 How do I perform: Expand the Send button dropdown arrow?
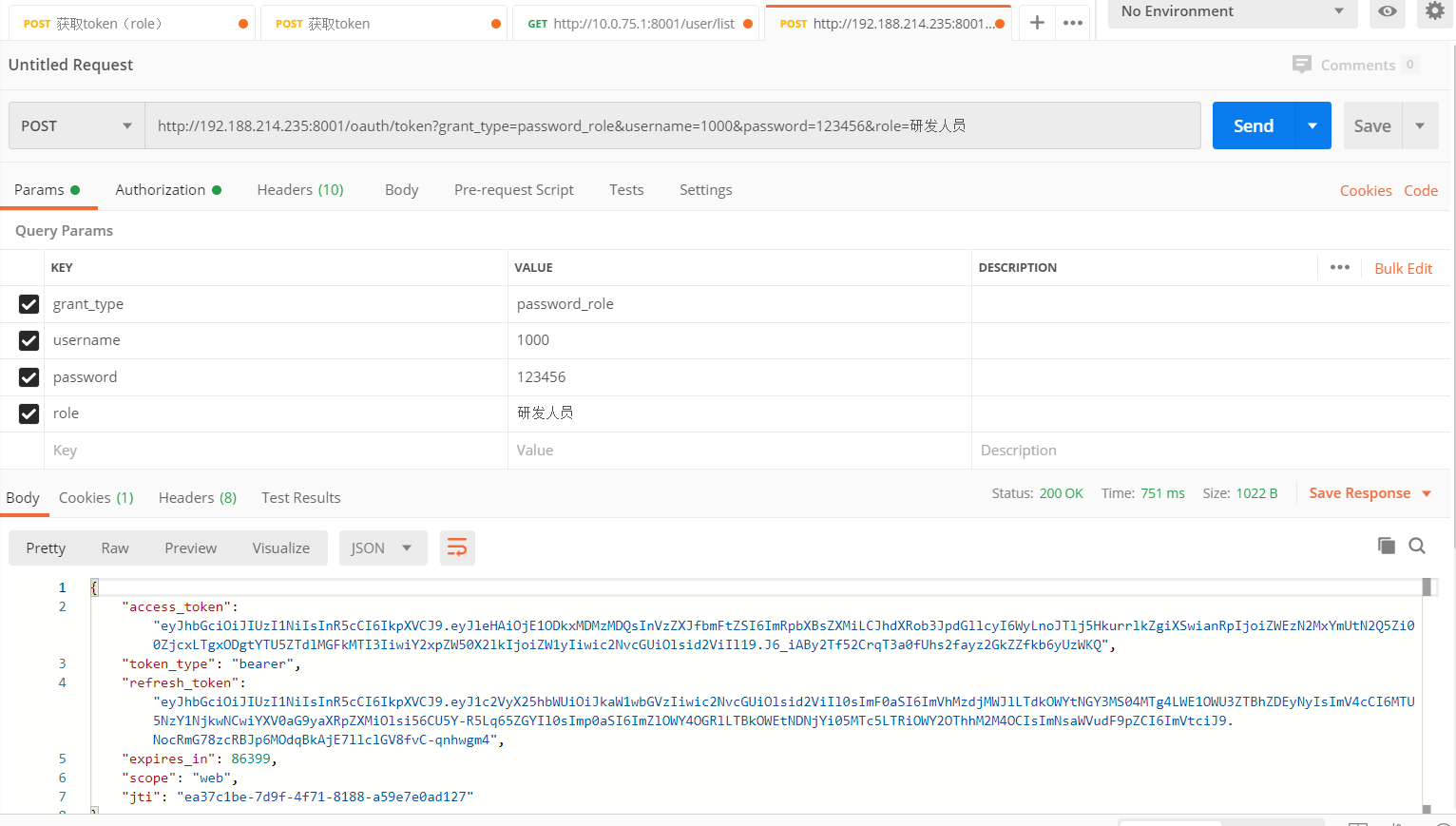(1312, 125)
